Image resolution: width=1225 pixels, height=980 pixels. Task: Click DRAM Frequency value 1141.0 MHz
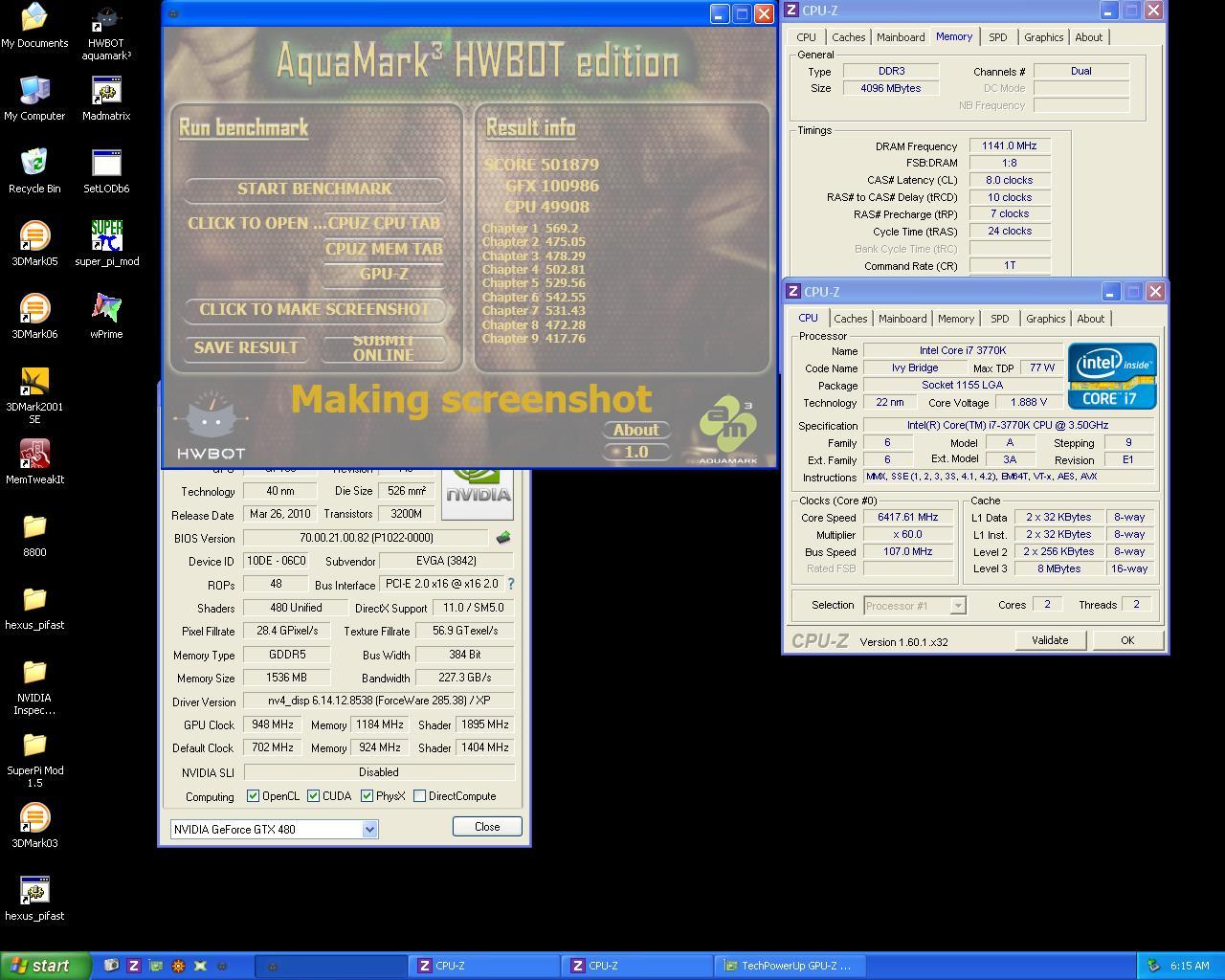1009,145
